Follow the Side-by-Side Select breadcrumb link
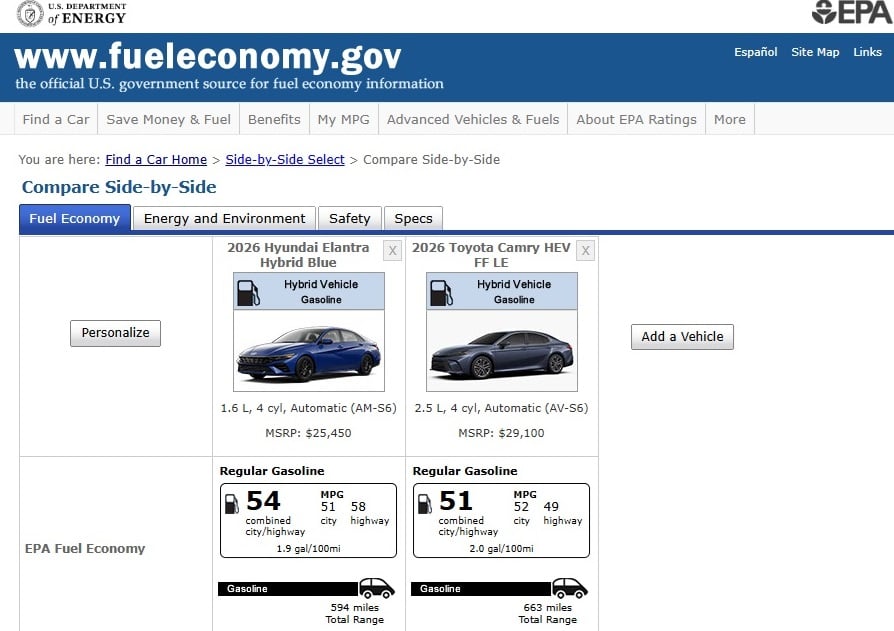 (285, 160)
